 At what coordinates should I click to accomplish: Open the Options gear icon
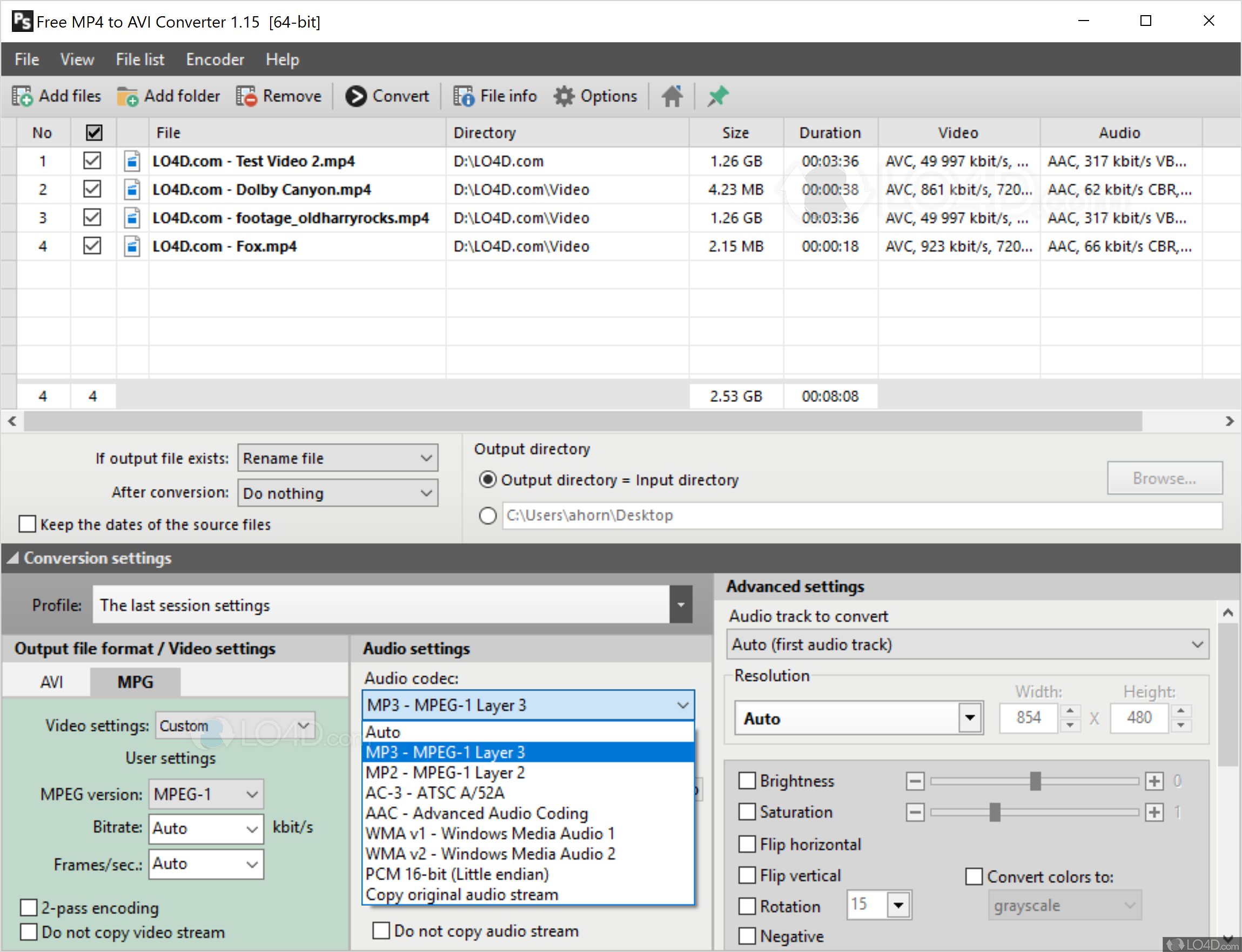[x=564, y=96]
